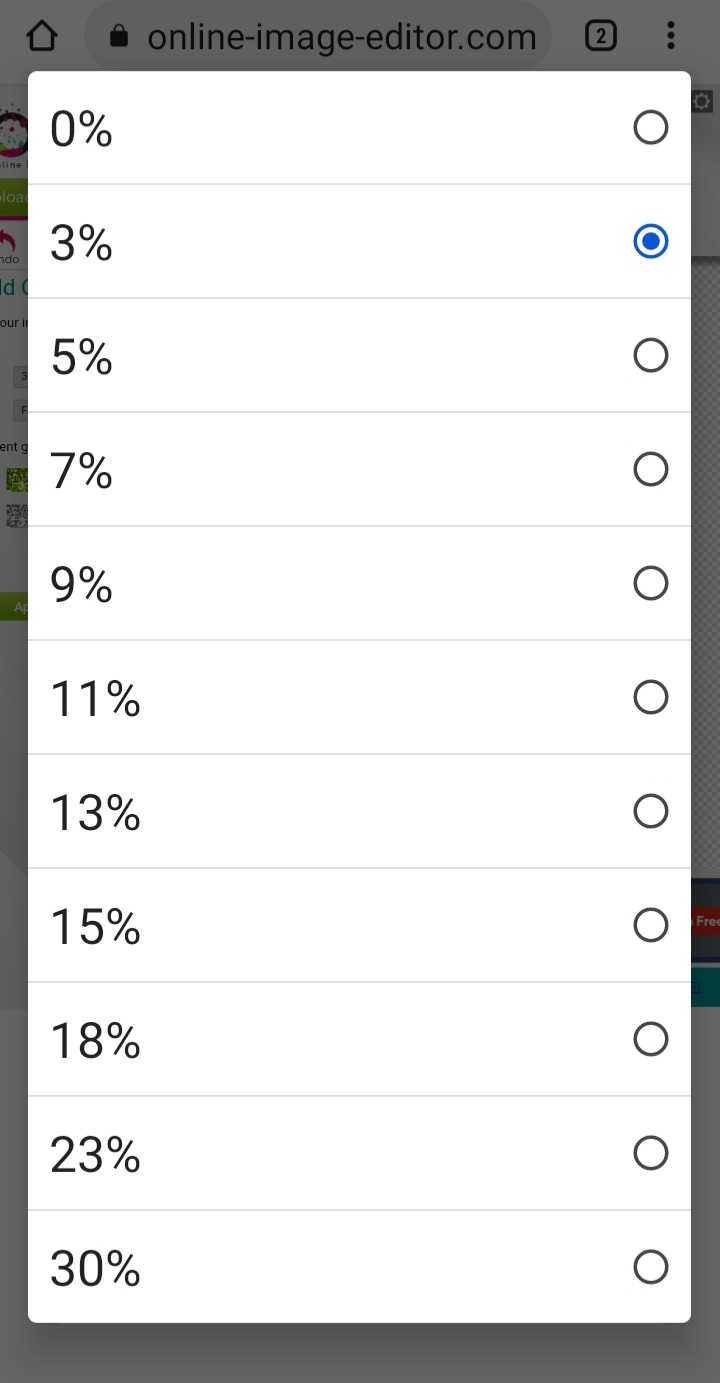Select the 5% radio button
This screenshot has width=720, height=1383.
tap(650, 355)
